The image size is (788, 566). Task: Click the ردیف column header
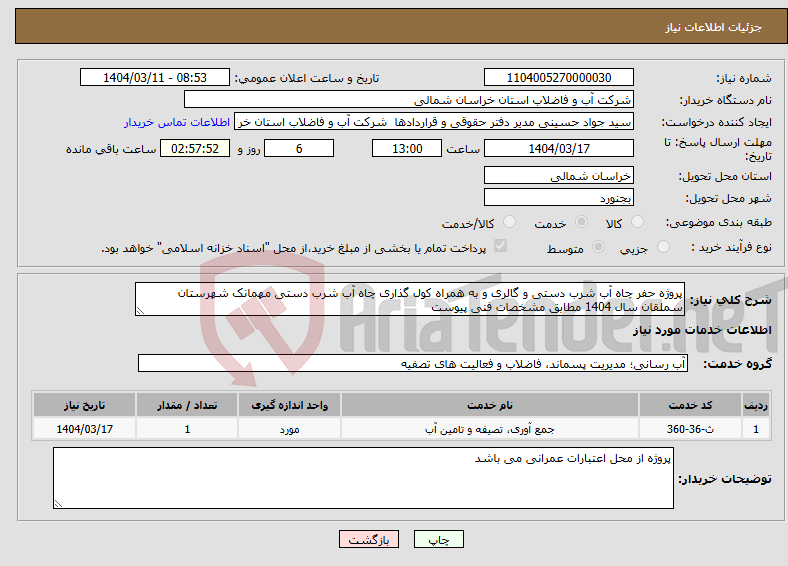(756, 405)
